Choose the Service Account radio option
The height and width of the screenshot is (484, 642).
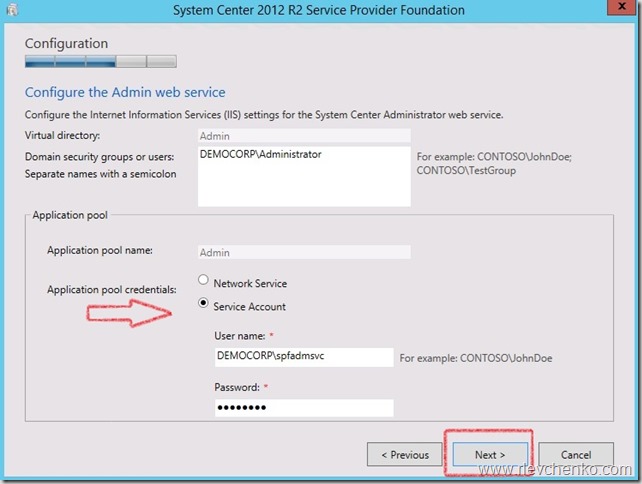(205, 305)
